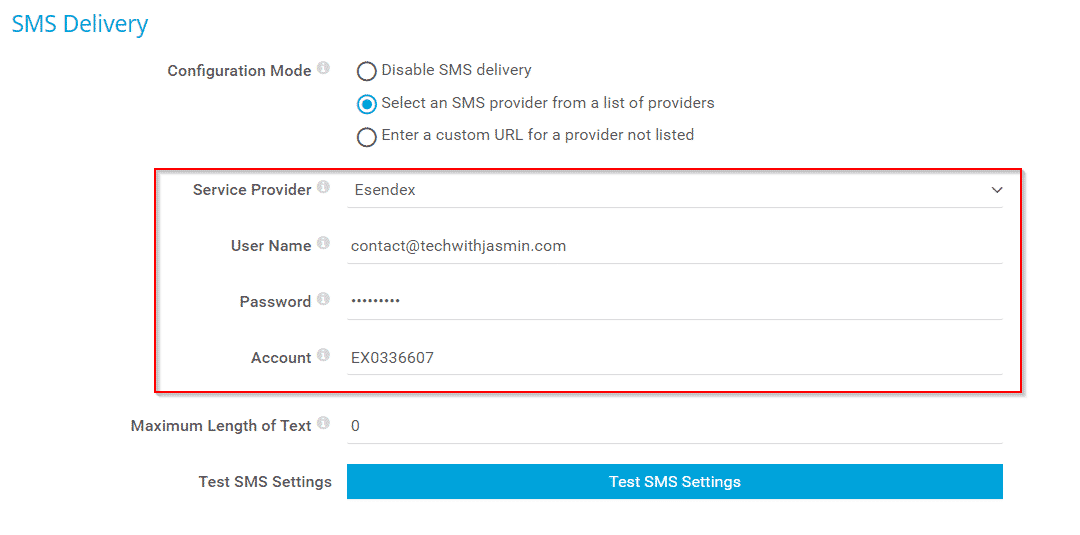Click the SMS Delivery section heading
This screenshot has height=535, width=1080.
pyautogui.click(x=80, y=24)
